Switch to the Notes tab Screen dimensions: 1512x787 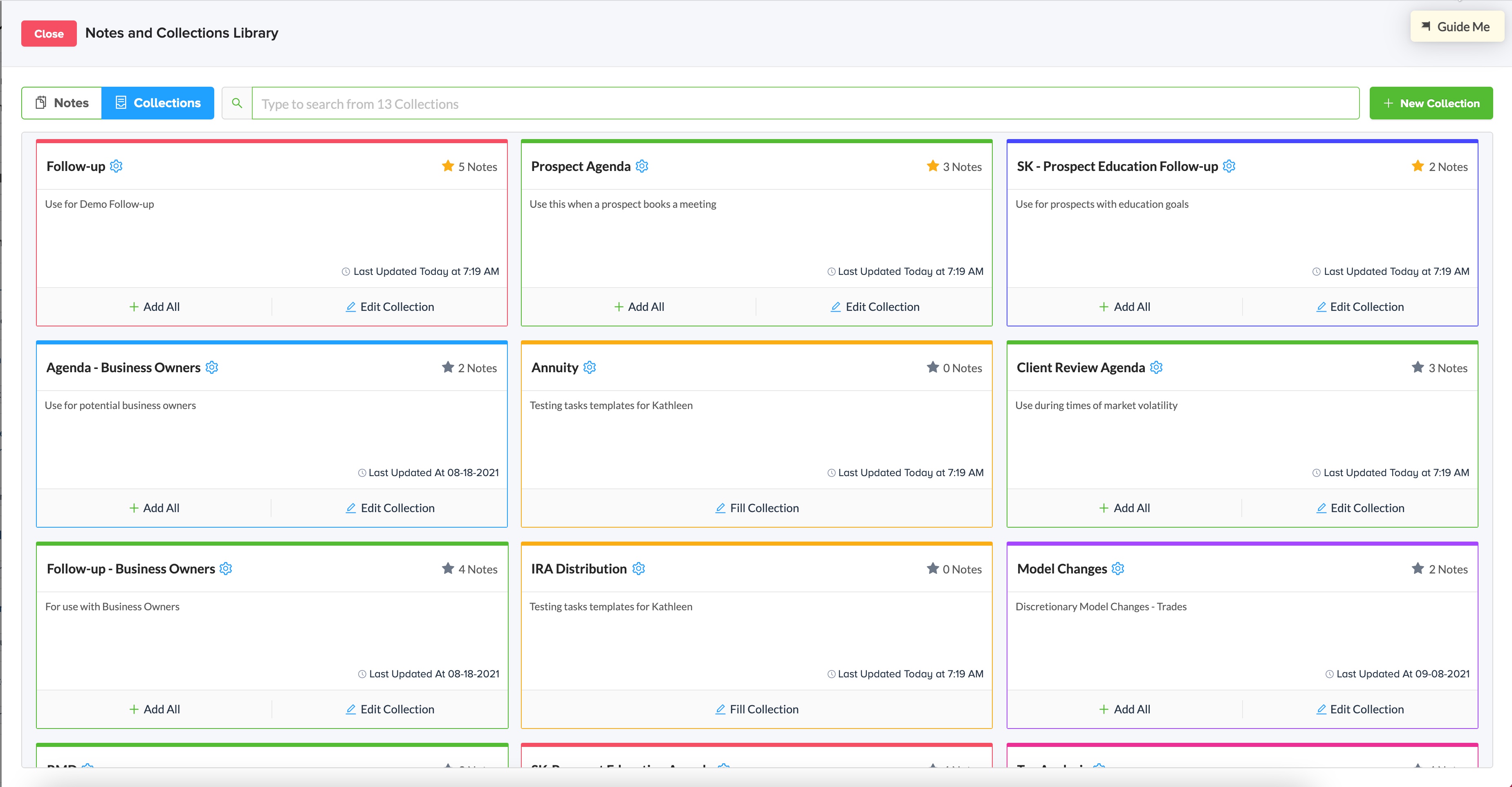[62, 103]
